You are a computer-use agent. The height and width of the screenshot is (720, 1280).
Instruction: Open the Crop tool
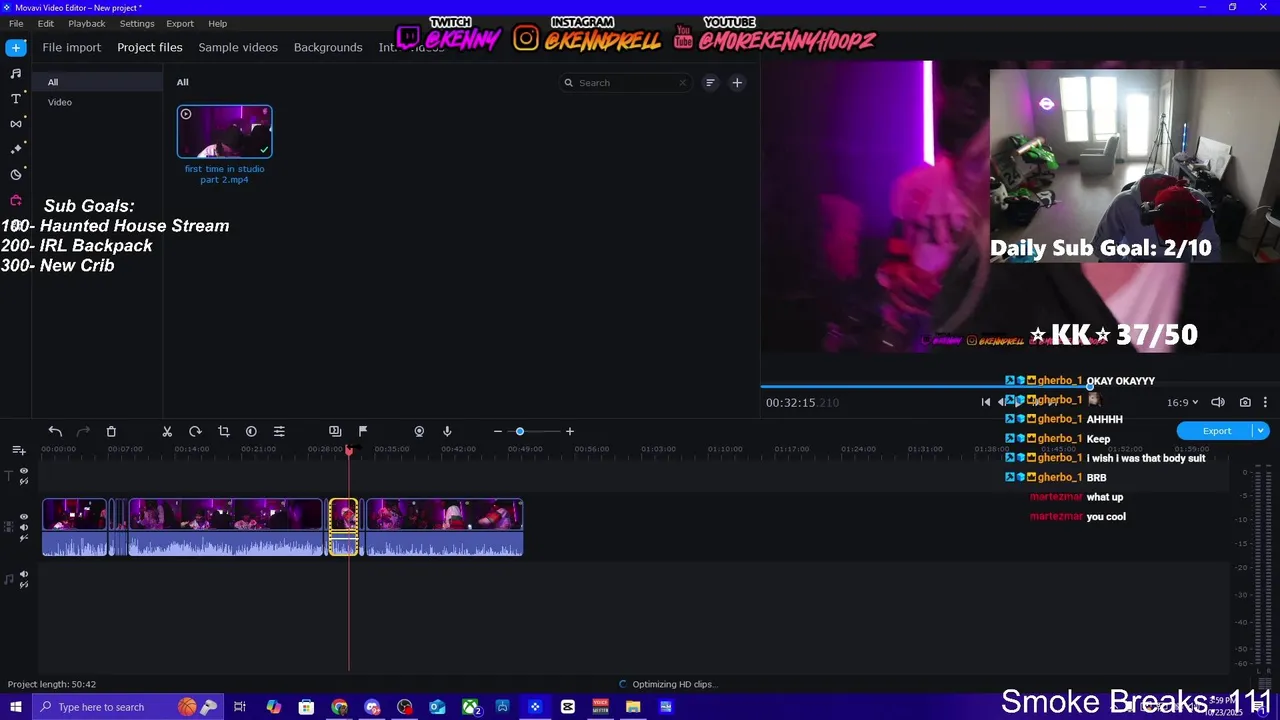click(x=223, y=431)
